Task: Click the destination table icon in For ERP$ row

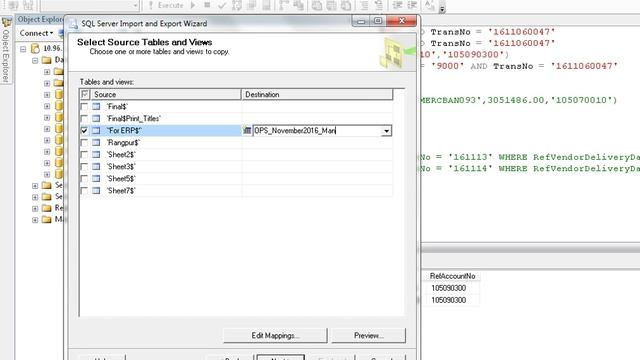Action: [247, 131]
